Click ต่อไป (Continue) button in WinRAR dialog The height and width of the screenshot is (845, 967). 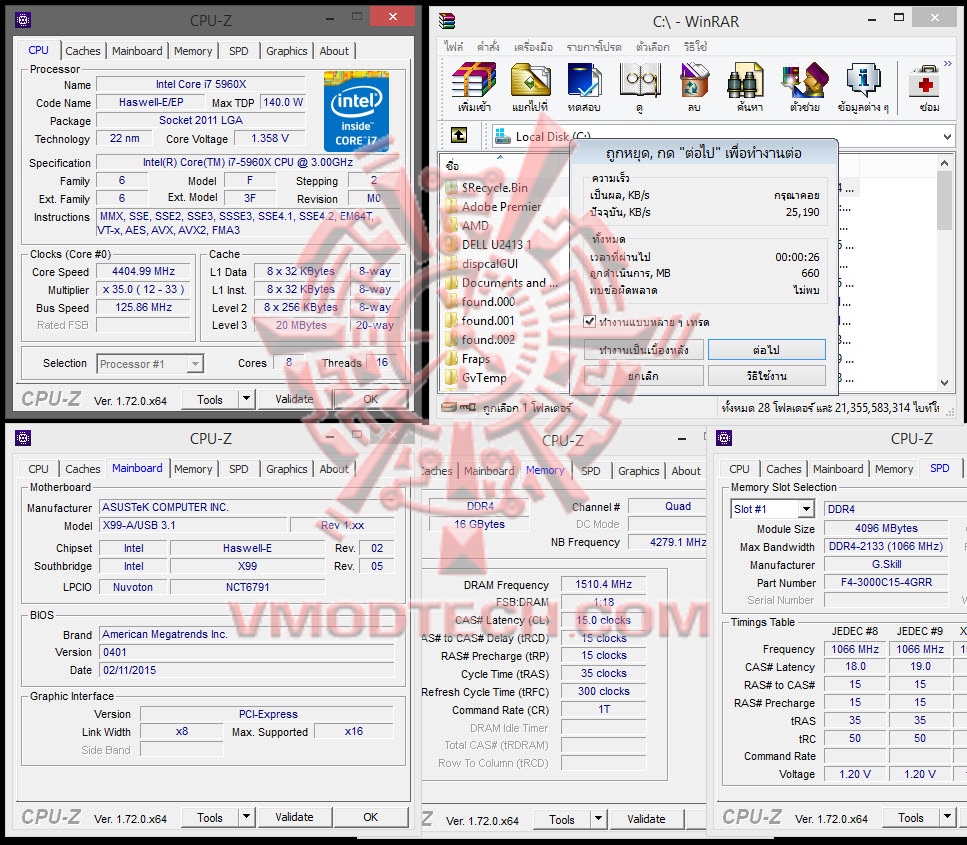[767, 350]
